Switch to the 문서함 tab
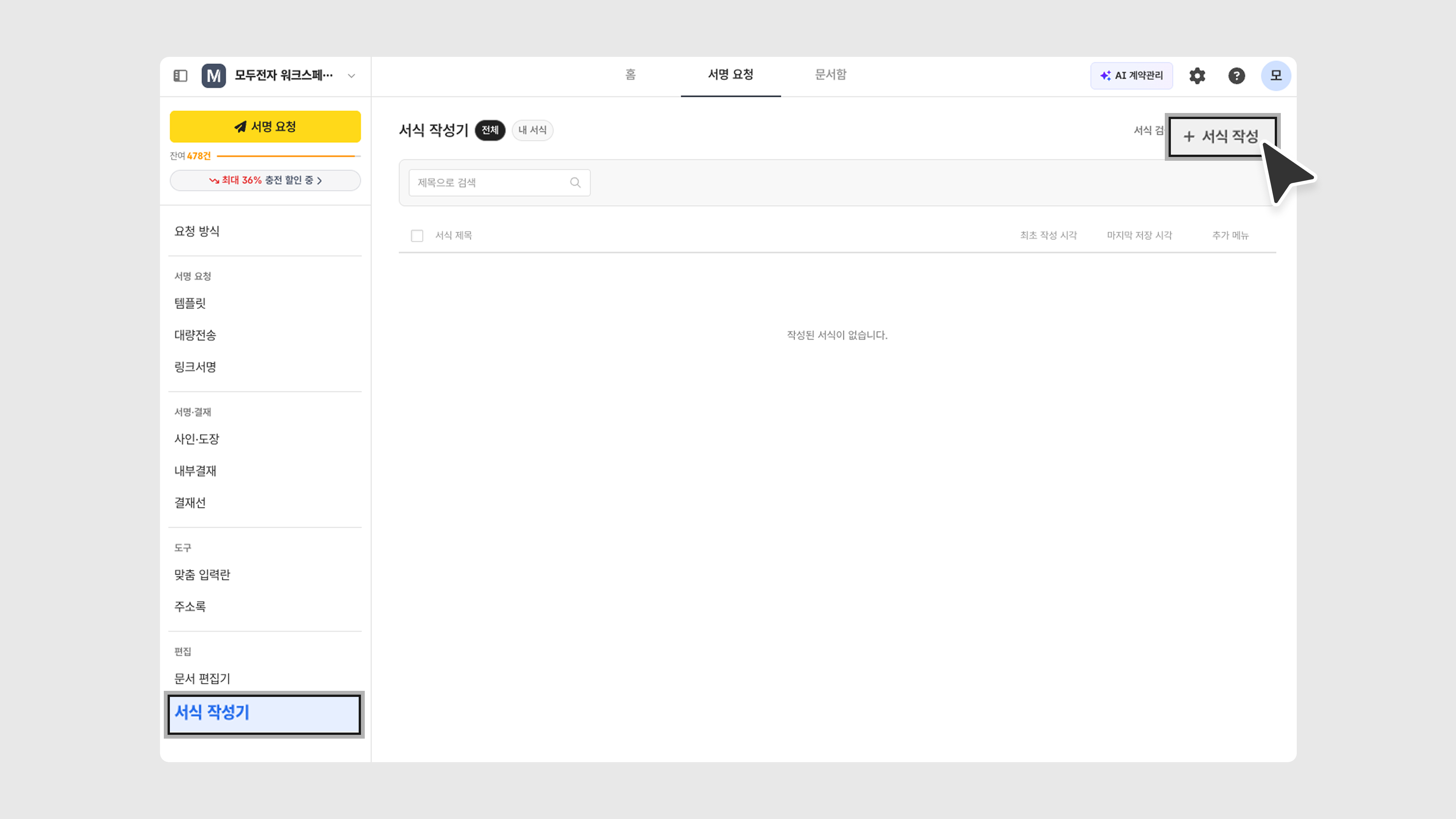The height and width of the screenshot is (819, 1456). pyautogui.click(x=830, y=75)
